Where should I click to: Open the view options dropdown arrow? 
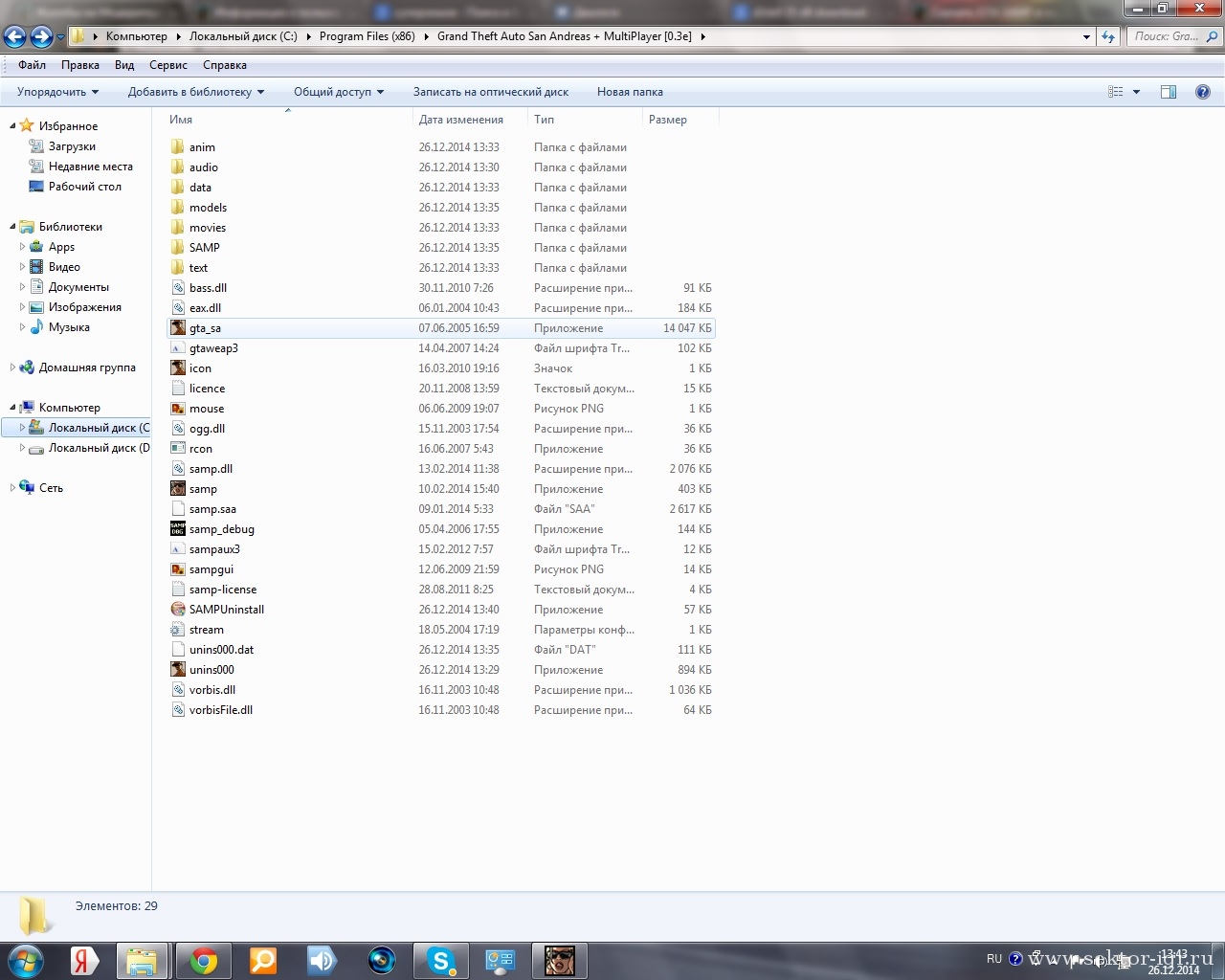click(x=1136, y=92)
